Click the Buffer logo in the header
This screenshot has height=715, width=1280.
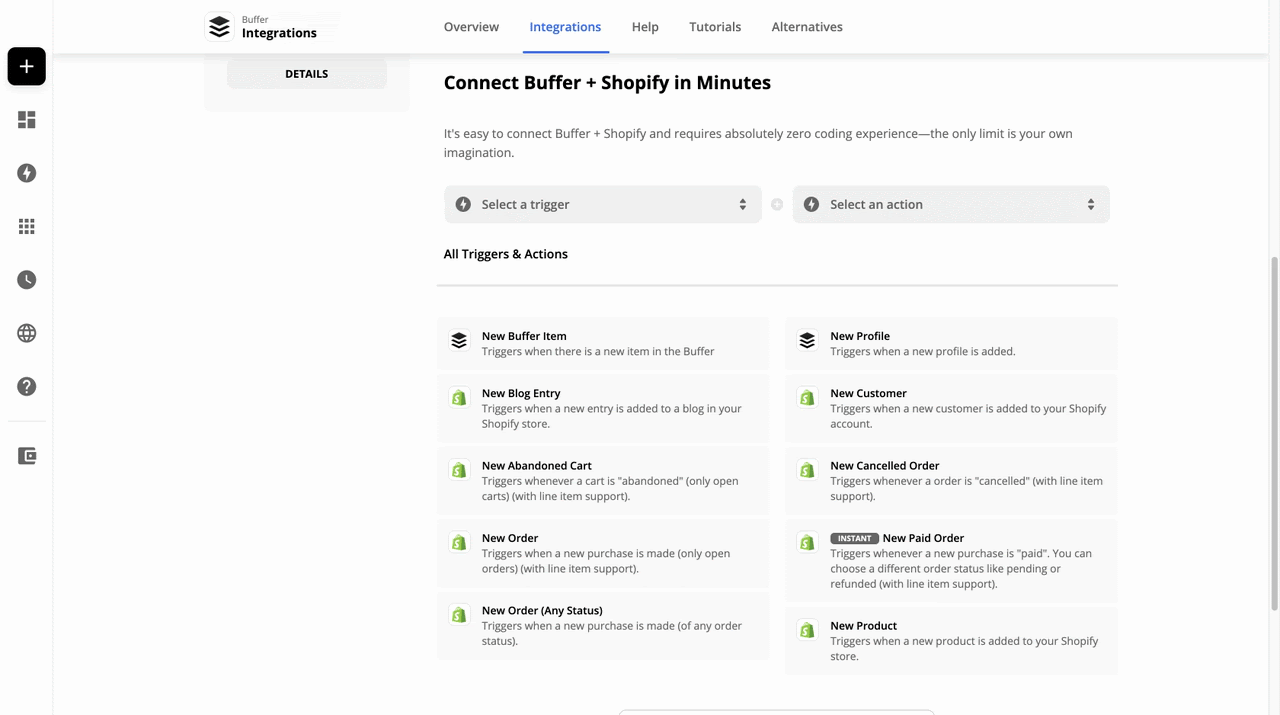(219, 27)
